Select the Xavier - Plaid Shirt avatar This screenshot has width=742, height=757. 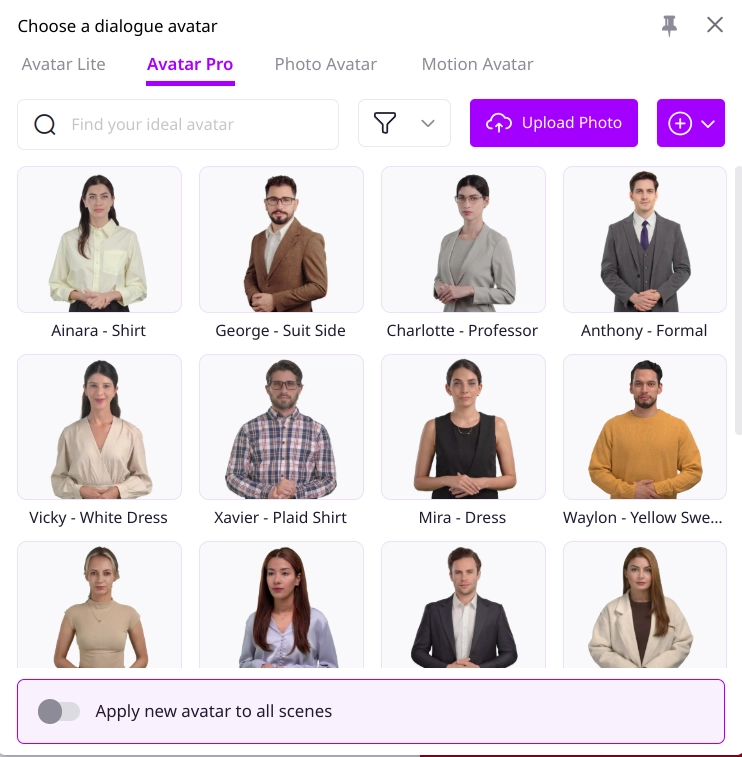click(281, 427)
